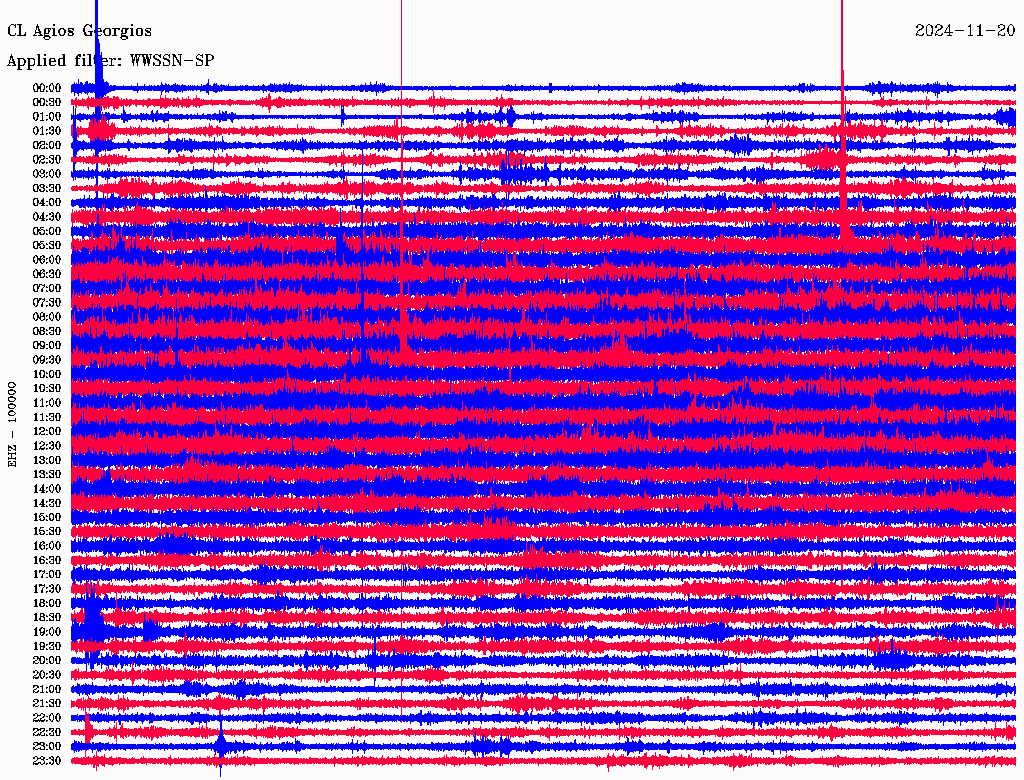Select the 12:30 time row label
The width and height of the screenshot is (1024, 780).
tap(47, 446)
